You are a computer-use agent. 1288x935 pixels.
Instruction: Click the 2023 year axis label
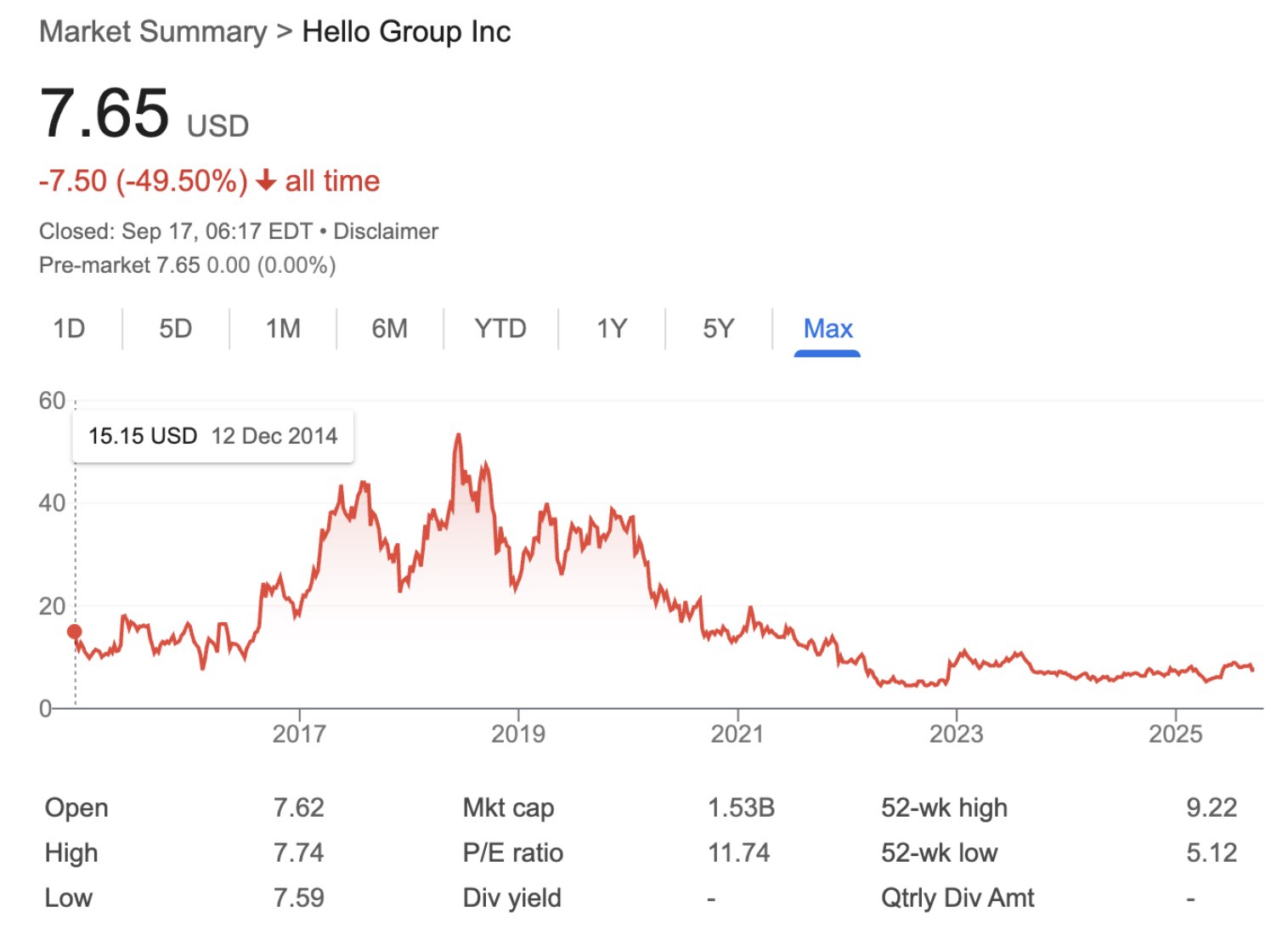pyautogui.click(x=956, y=734)
